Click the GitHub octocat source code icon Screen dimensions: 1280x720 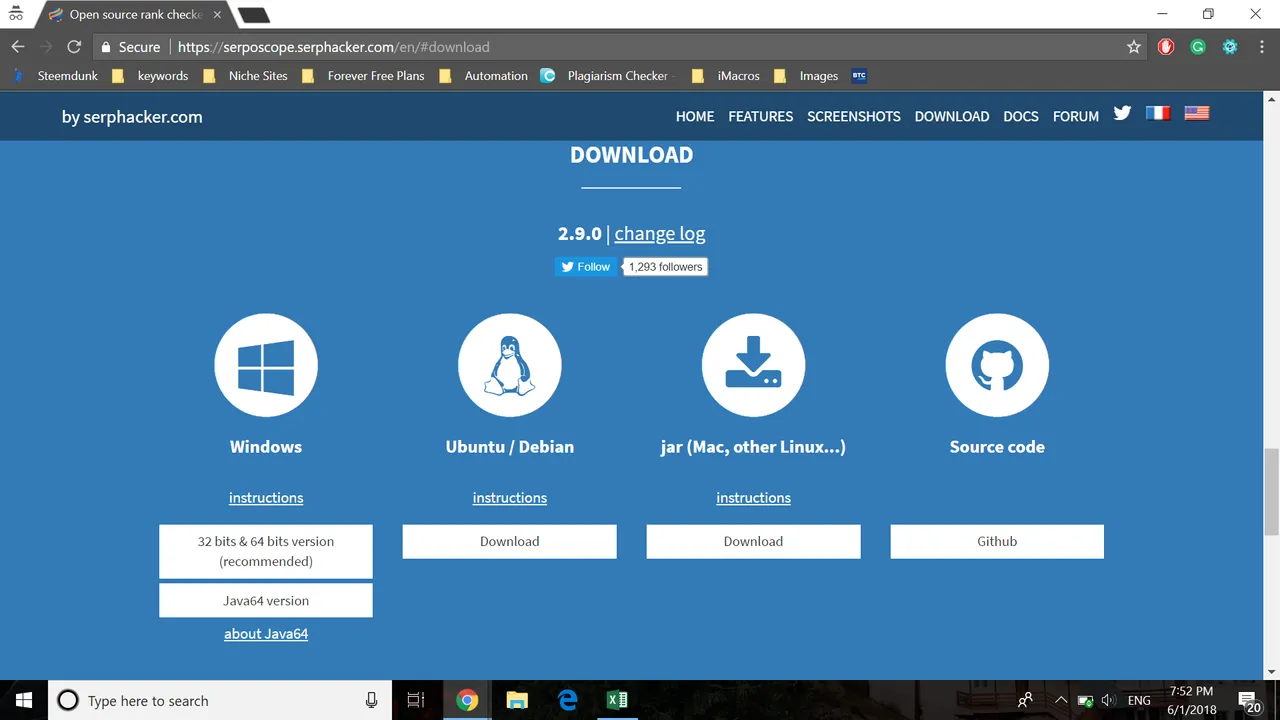(x=997, y=365)
